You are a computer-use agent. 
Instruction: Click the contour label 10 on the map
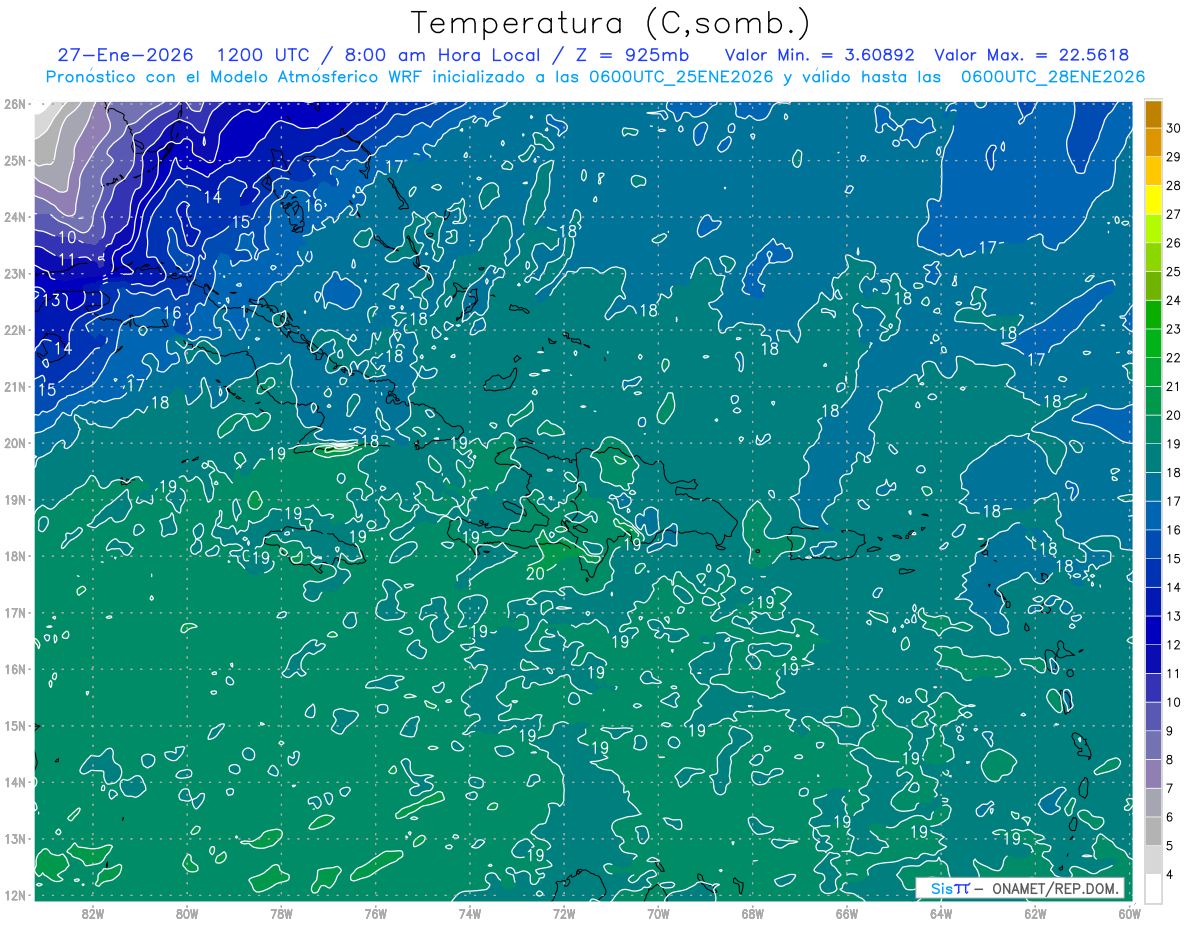pyautogui.click(x=67, y=237)
